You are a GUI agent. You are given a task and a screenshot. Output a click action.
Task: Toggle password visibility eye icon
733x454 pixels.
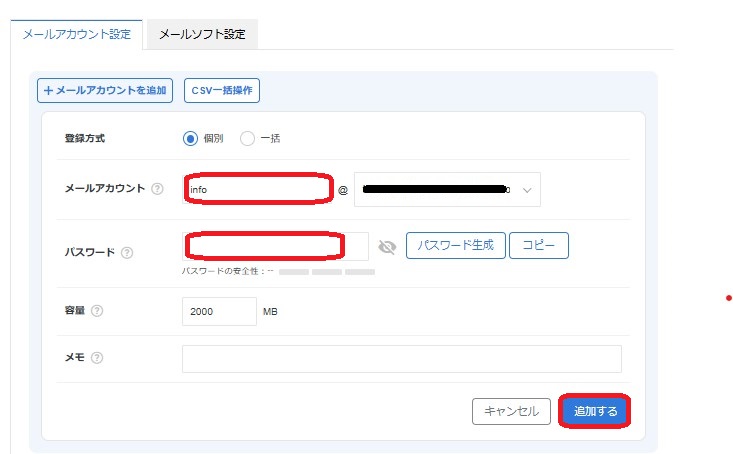387,246
